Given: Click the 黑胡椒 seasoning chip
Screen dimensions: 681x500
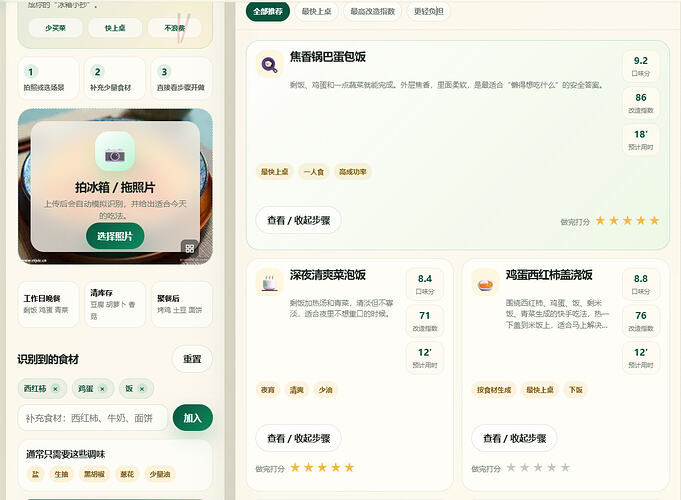Looking at the screenshot, I should (x=94, y=474).
